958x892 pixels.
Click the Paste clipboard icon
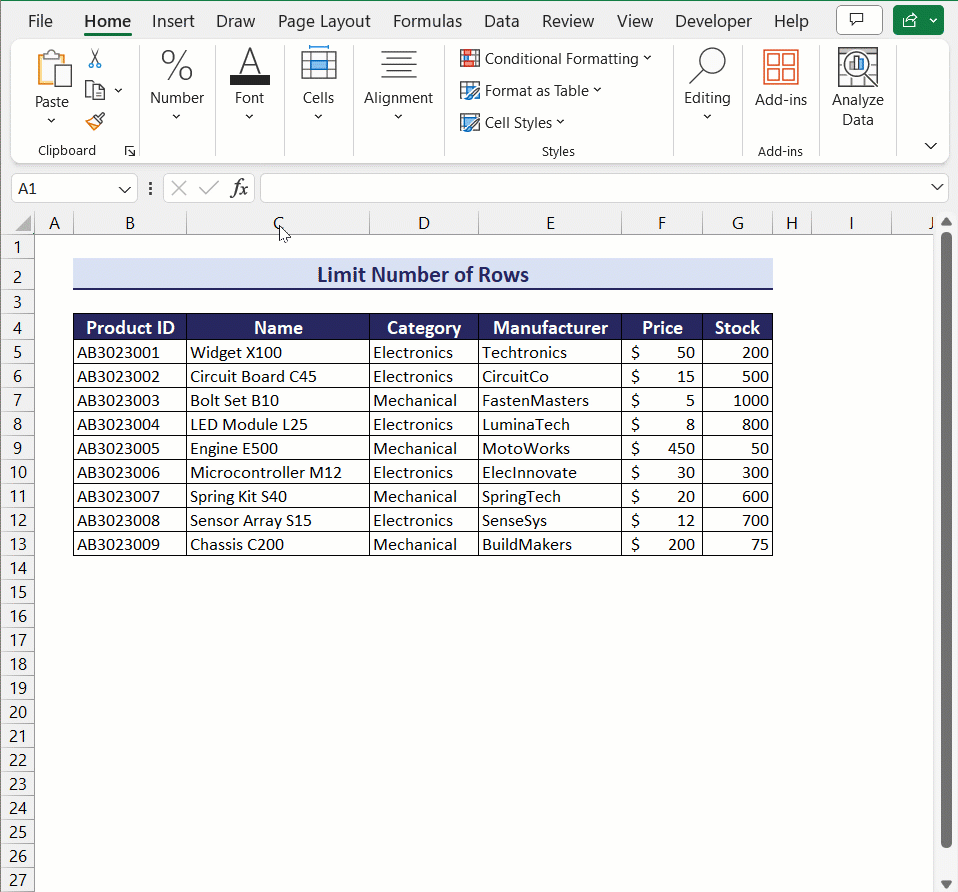pos(53,68)
